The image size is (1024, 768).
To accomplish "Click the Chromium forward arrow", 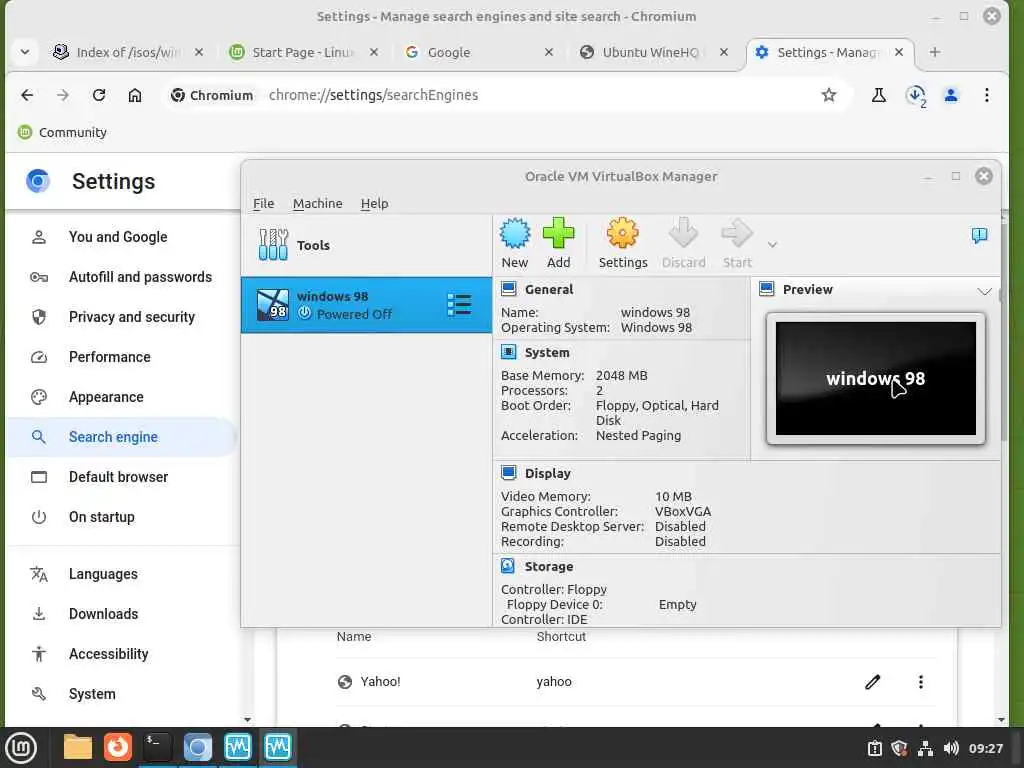I will click(x=63, y=95).
